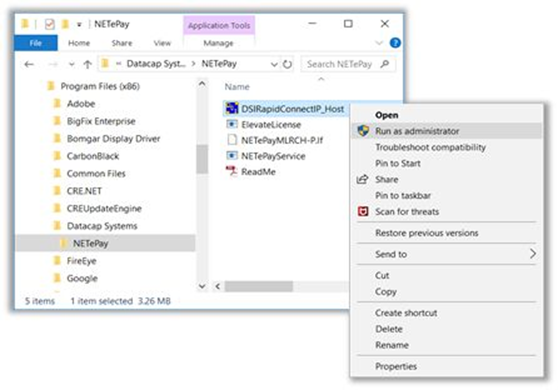Switch to the View ribbon tab
The height and width of the screenshot is (390, 558).
tap(162, 43)
